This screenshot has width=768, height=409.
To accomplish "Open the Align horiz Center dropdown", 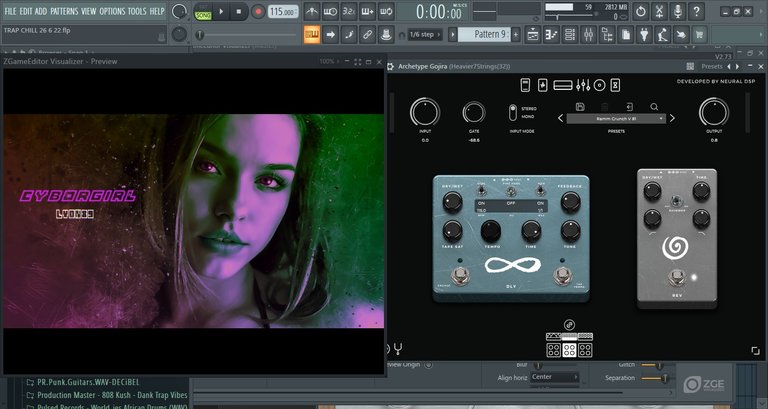I will click(x=554, y=377).
